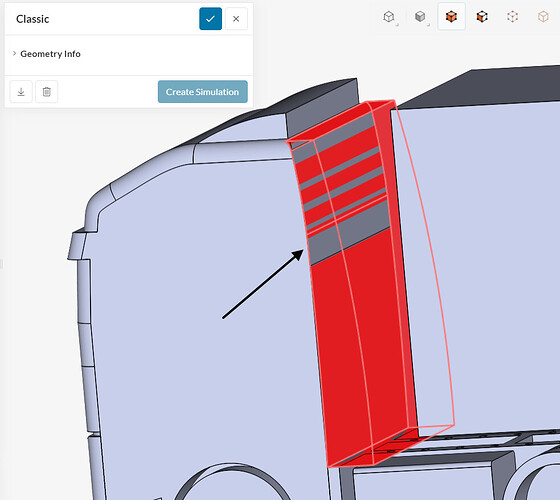Activate the highlighted orange face selection cube

coord(451,16)
